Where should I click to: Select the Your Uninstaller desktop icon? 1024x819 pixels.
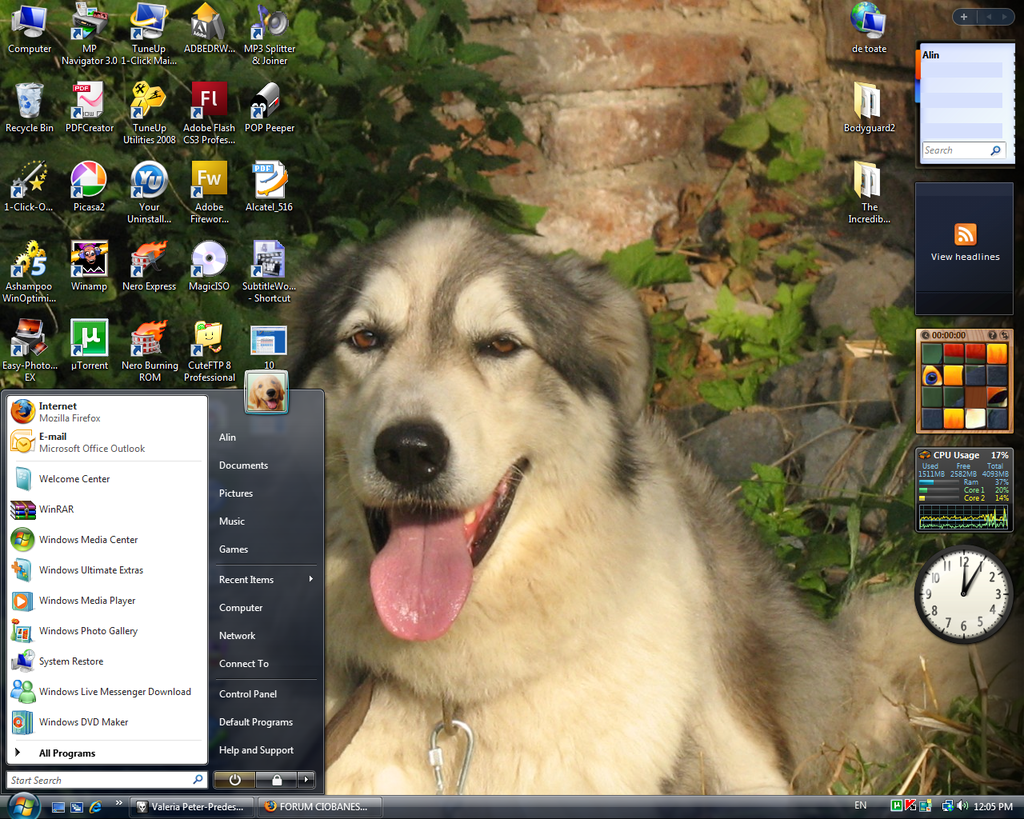click(149, 193)
